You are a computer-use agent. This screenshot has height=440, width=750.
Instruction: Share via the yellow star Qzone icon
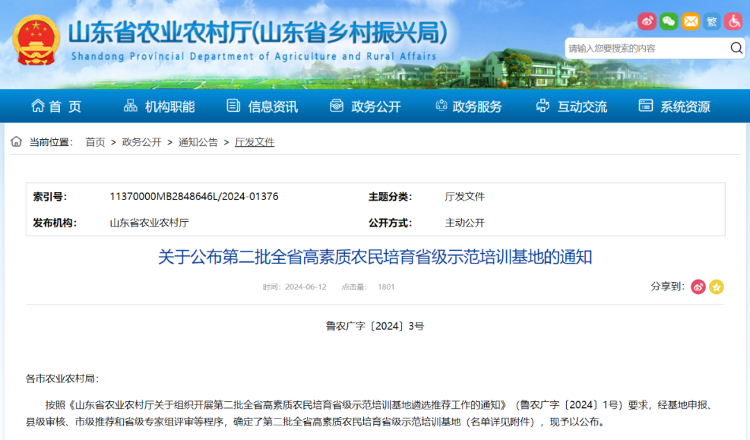coord(716,287)
